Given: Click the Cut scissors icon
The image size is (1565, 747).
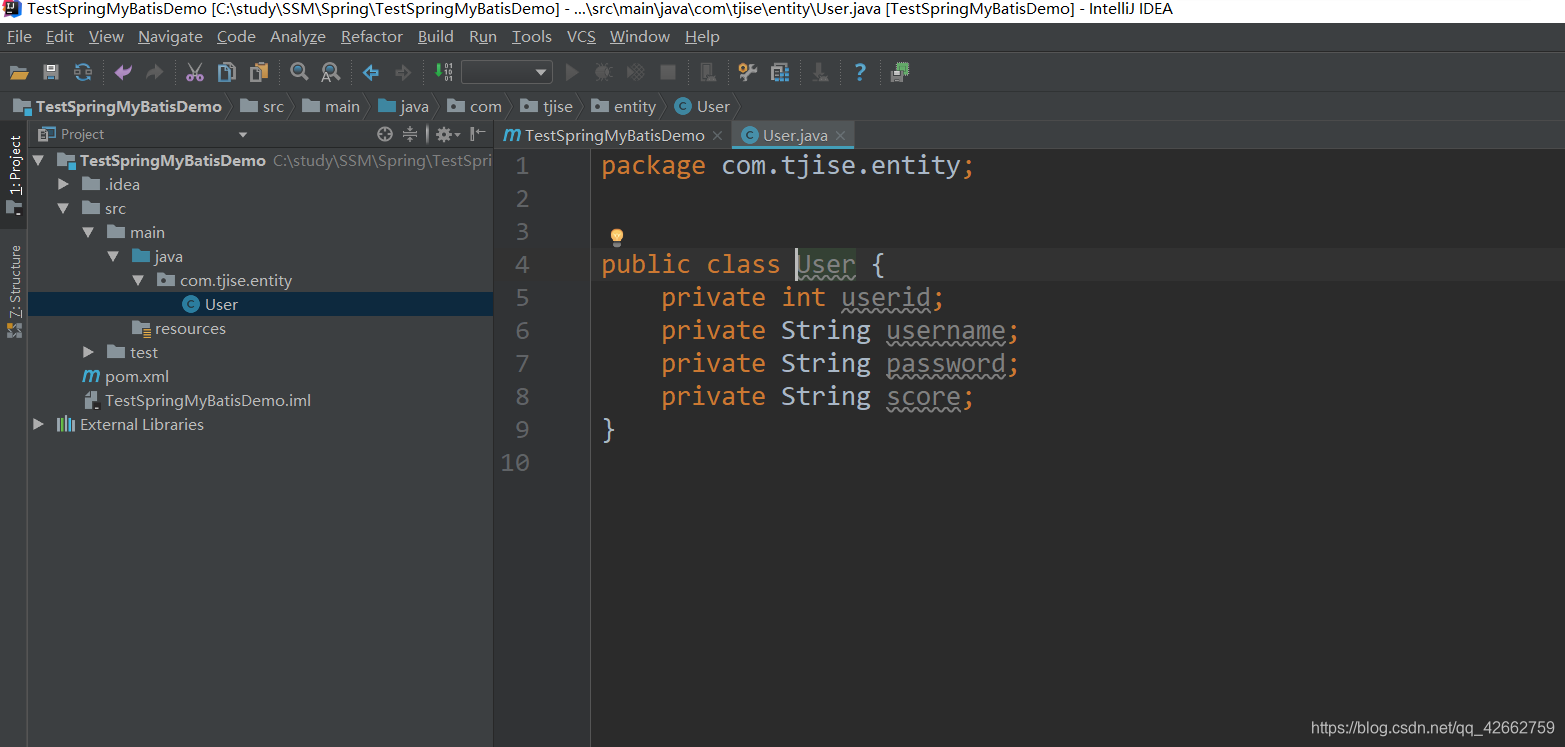Looking at the screenshot, I should point(195,72).
